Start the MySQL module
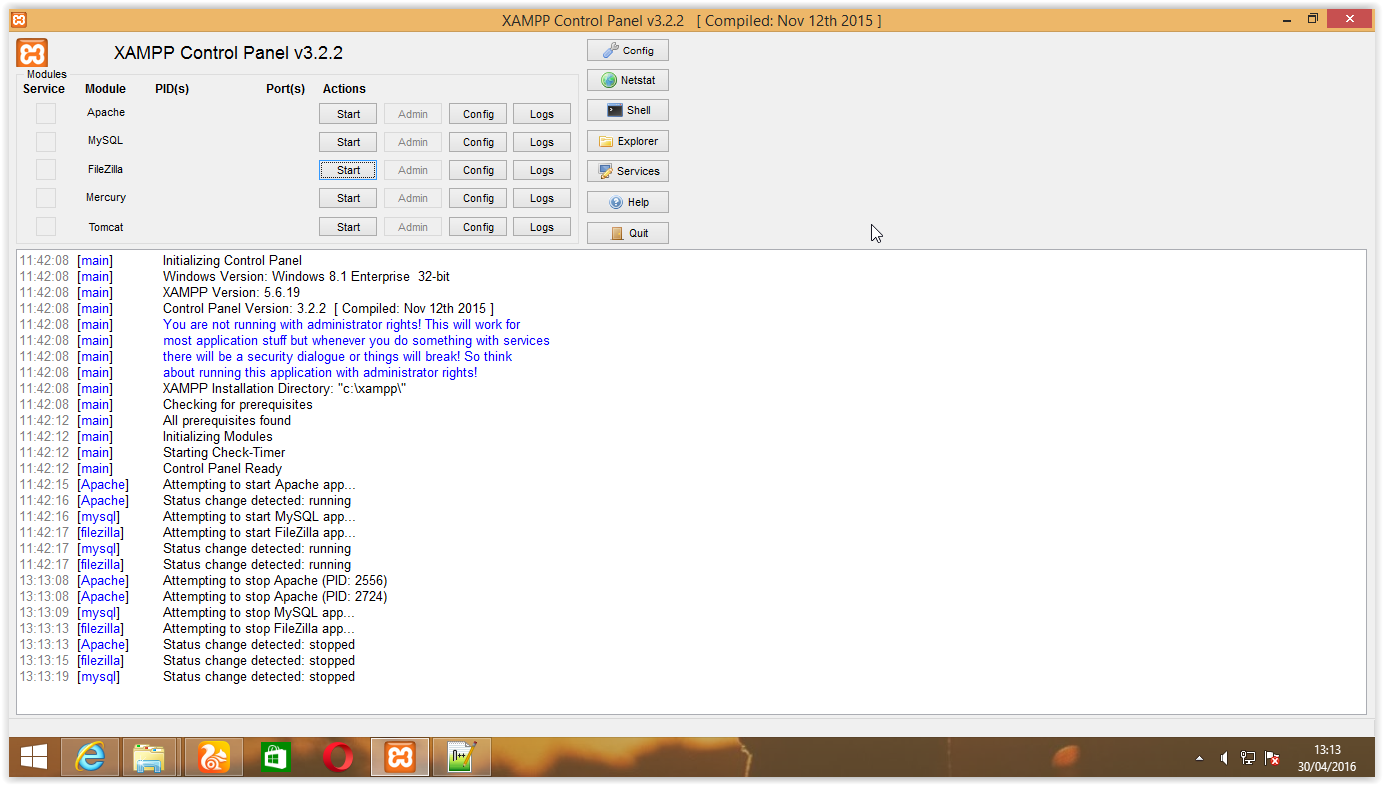Image resolution: width=1383 pixels, height=785 pixels. [348, 142]
